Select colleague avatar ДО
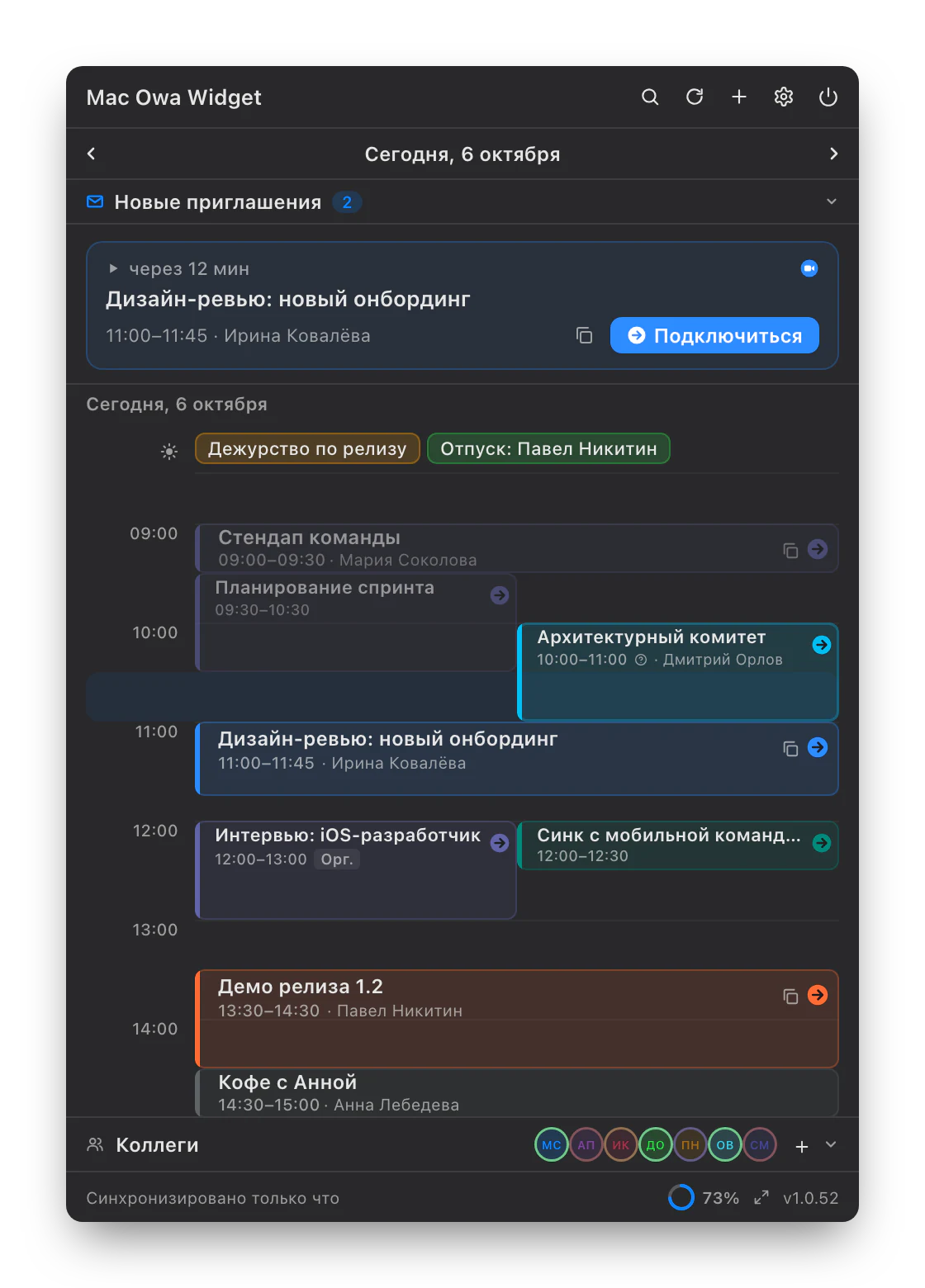The image size is (925, 1288). [656, 1145]
